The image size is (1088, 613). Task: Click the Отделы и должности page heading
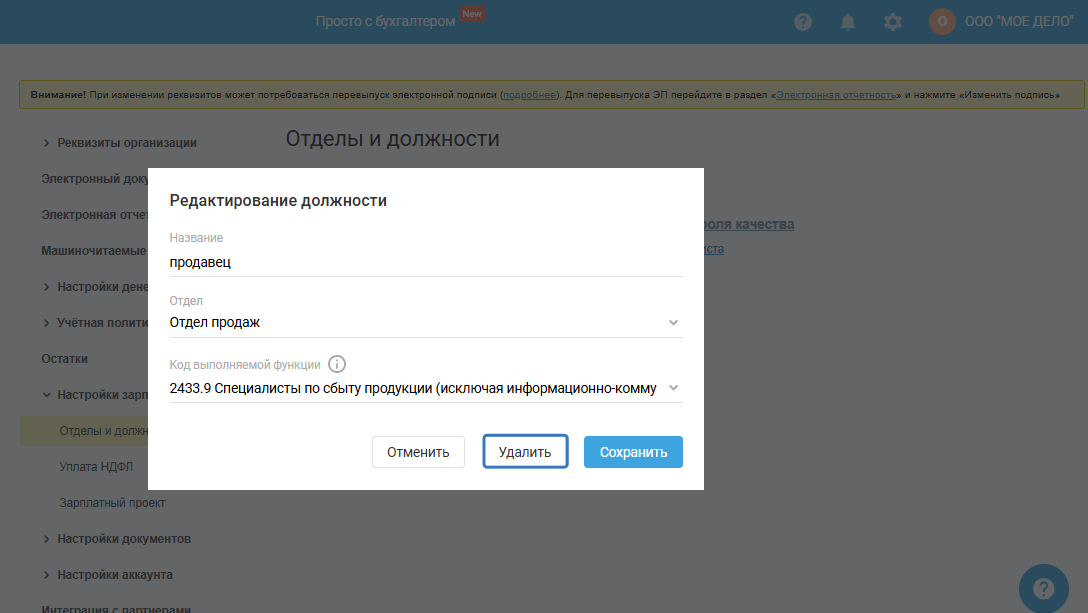393,139
